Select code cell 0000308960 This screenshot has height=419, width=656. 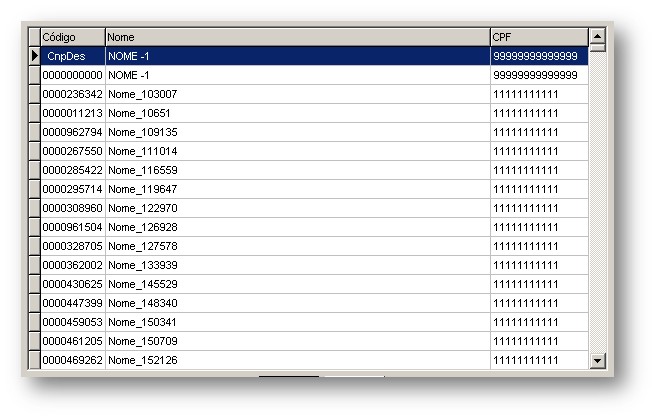tap(73, 208)
